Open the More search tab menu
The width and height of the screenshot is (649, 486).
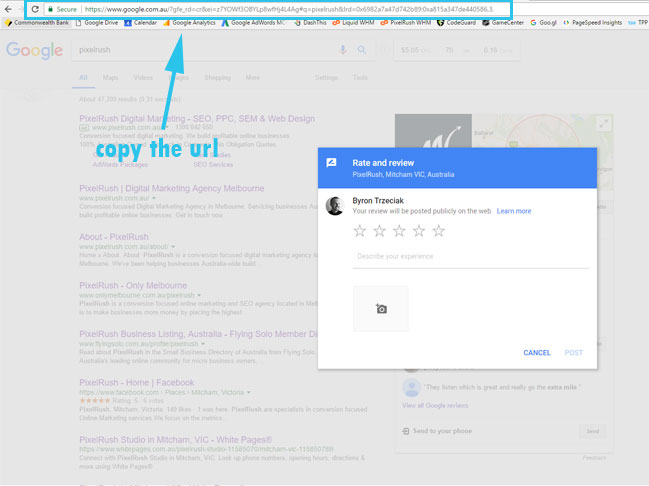pos(252,77)
